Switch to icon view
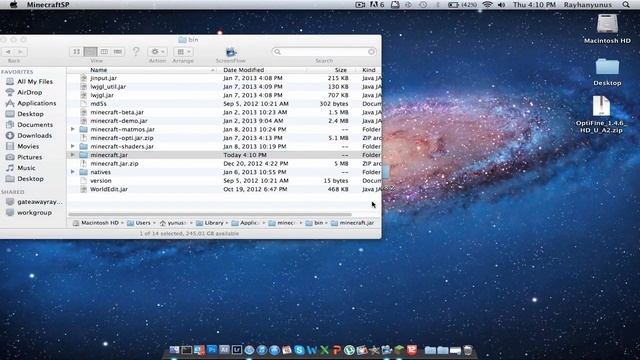This screenshot has width=640, height=360. pyautogui.click(x=76, y=52)
